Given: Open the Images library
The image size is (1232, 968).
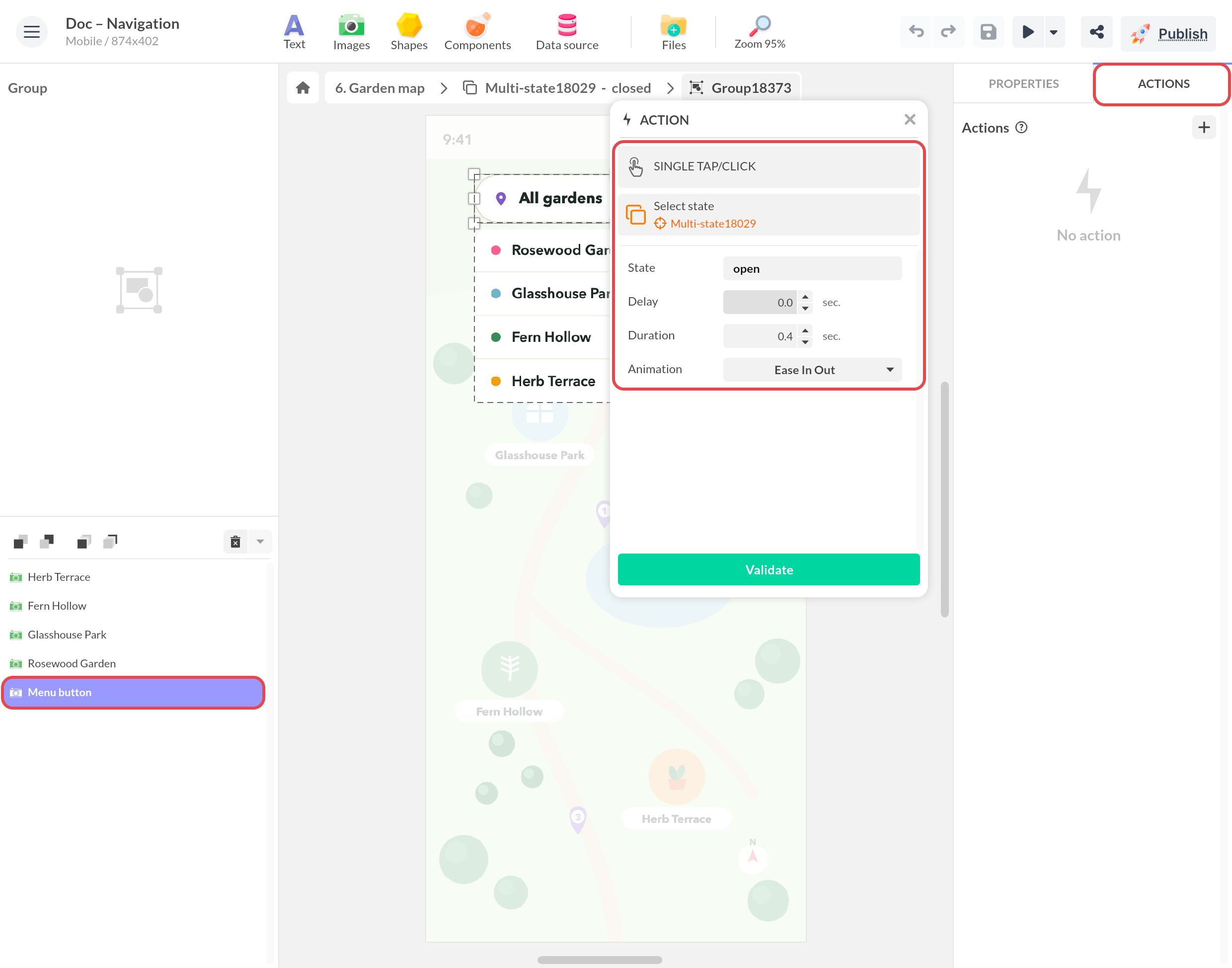Looking at the screenshot, I should point(351,32).
